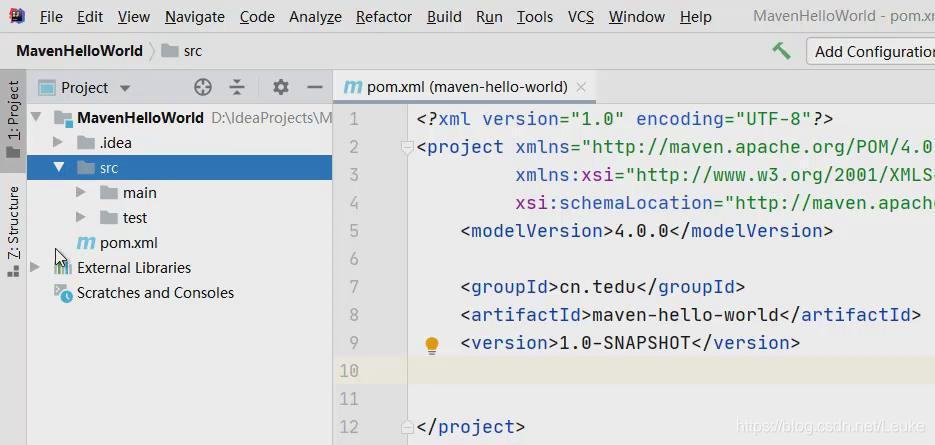Hide the Project panel with minus icon
Viewport: 935px width, 445px height.
point(314,88)
